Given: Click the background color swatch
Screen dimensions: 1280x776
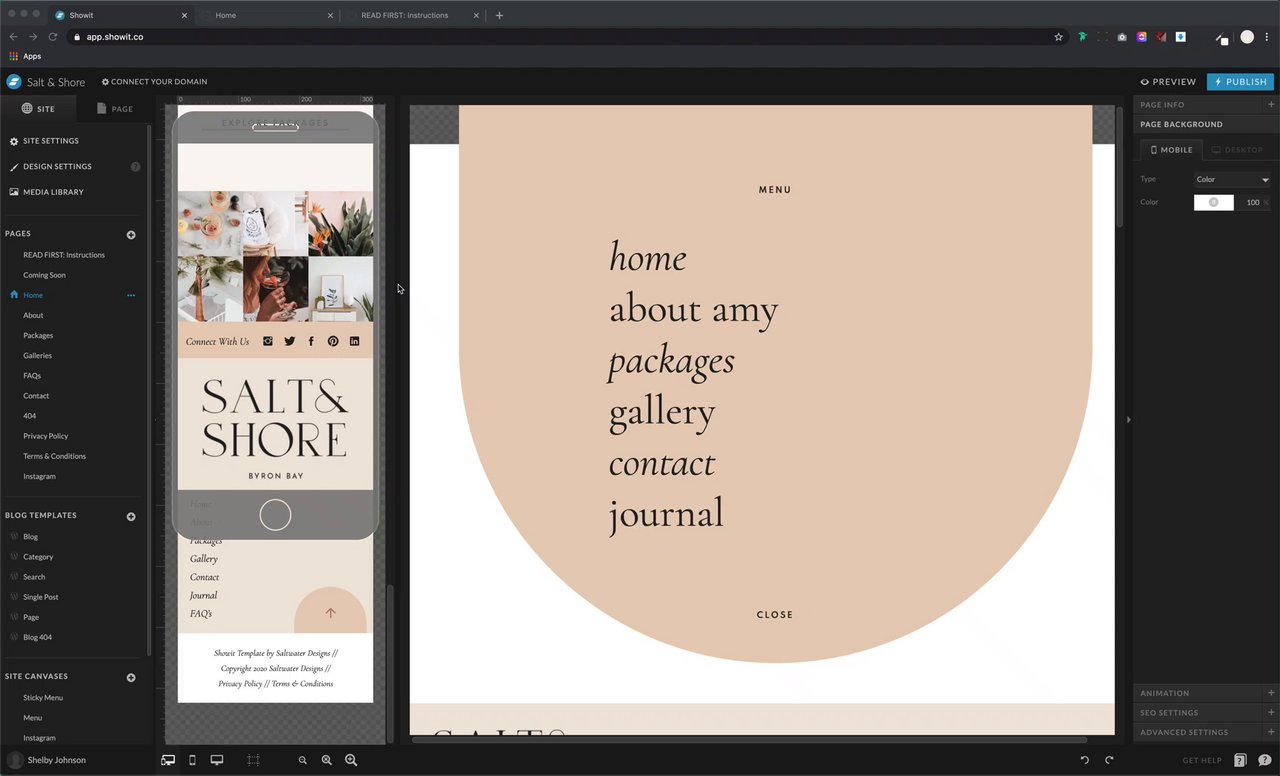Looking at the screenshot, I should (1213, 202).
